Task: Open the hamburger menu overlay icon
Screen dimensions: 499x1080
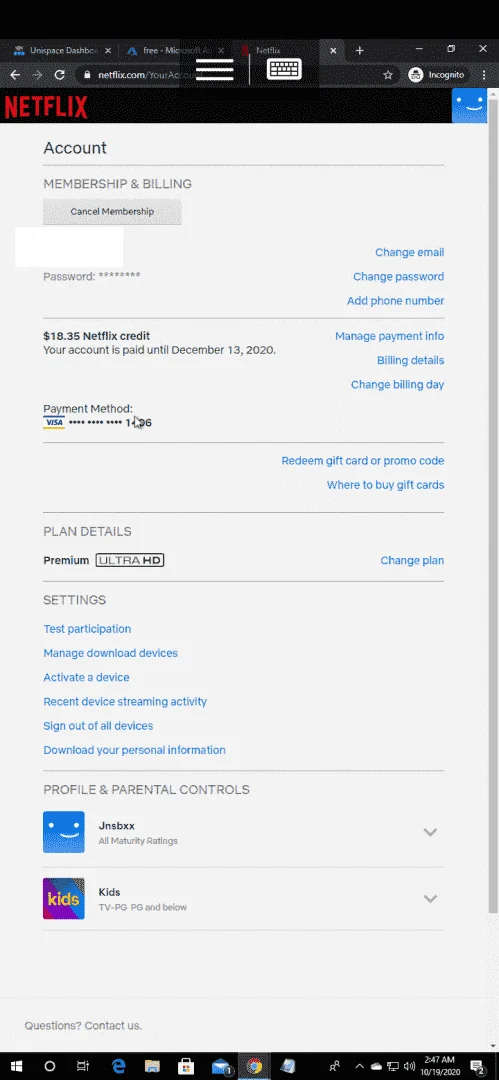Action: click(214, 70)
